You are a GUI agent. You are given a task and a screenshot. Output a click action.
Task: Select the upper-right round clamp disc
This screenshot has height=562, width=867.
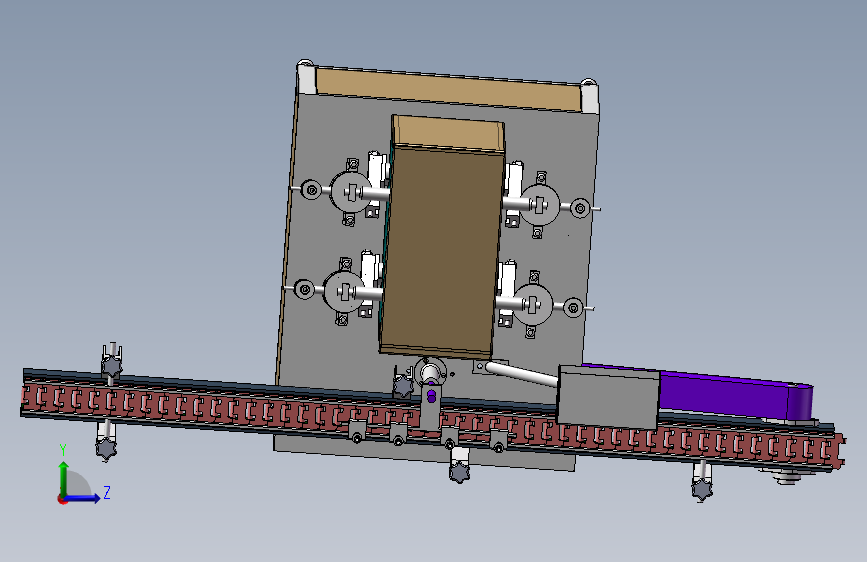[x=540, y=205]
